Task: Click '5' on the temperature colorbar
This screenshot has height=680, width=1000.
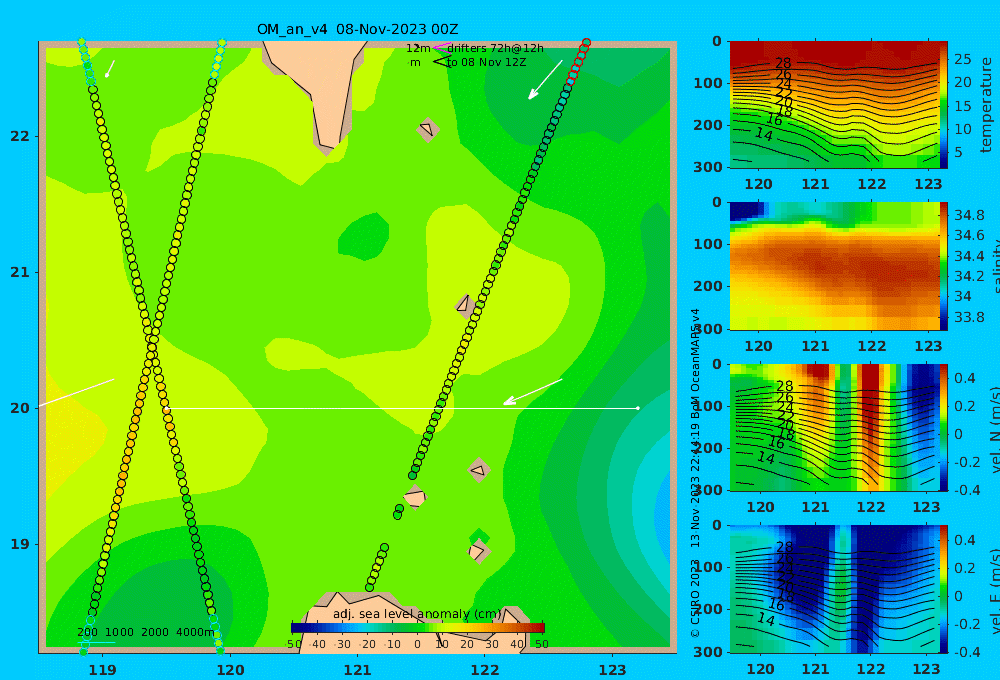Action: coord(958,152)
